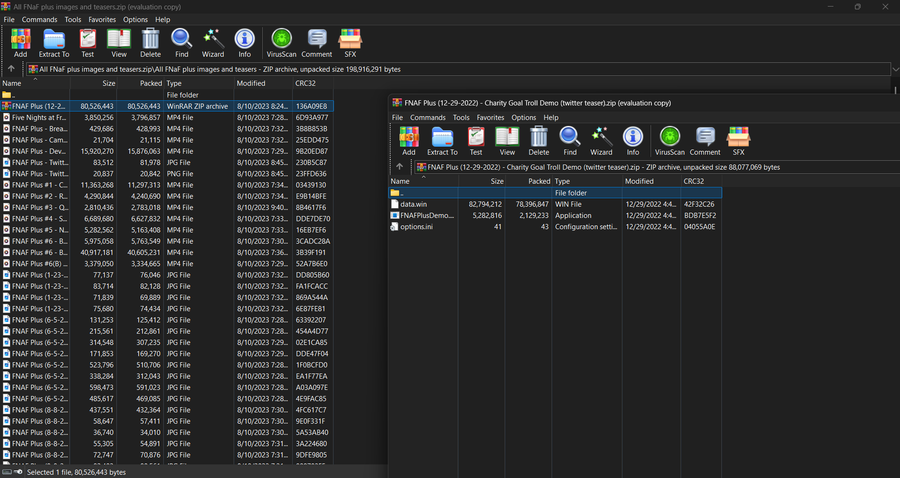
Task: Click View icon in front Charity Goal window
Action: pyautogui.click(x=507, y=141)
